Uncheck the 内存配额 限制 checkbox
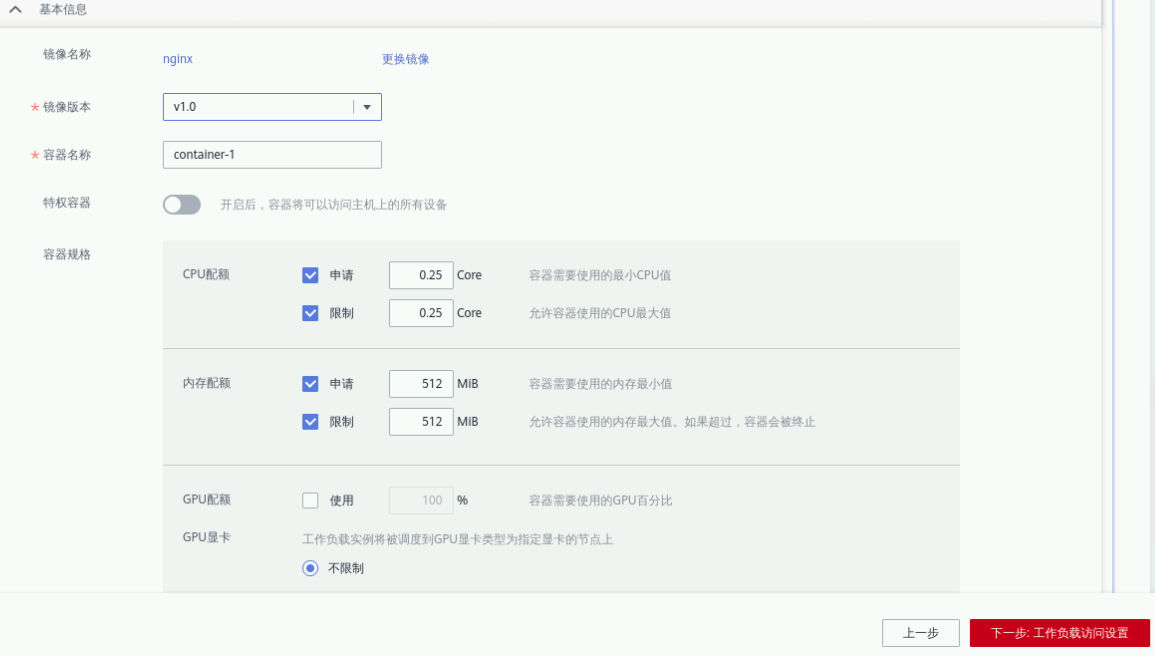Image resolution: width=1155 pixels, height=656 pixels. pos(310,422)
